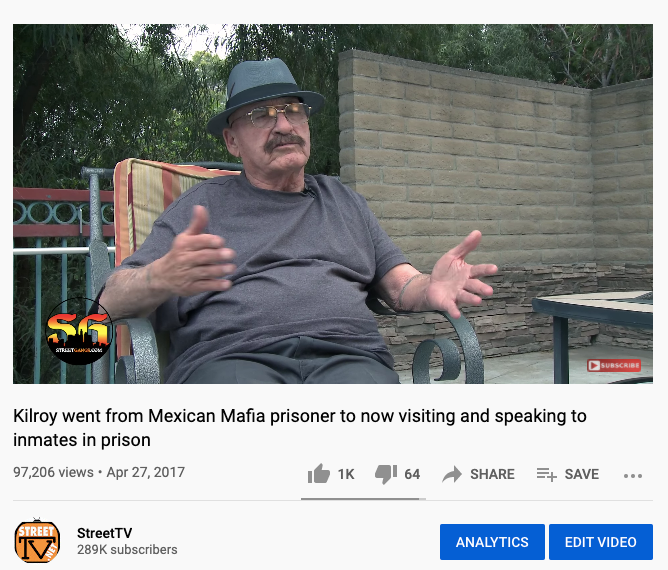Viewport: 668px width, 570px height.
Task: Click the thumbs down dislike icon
Action: pos(386,474)
